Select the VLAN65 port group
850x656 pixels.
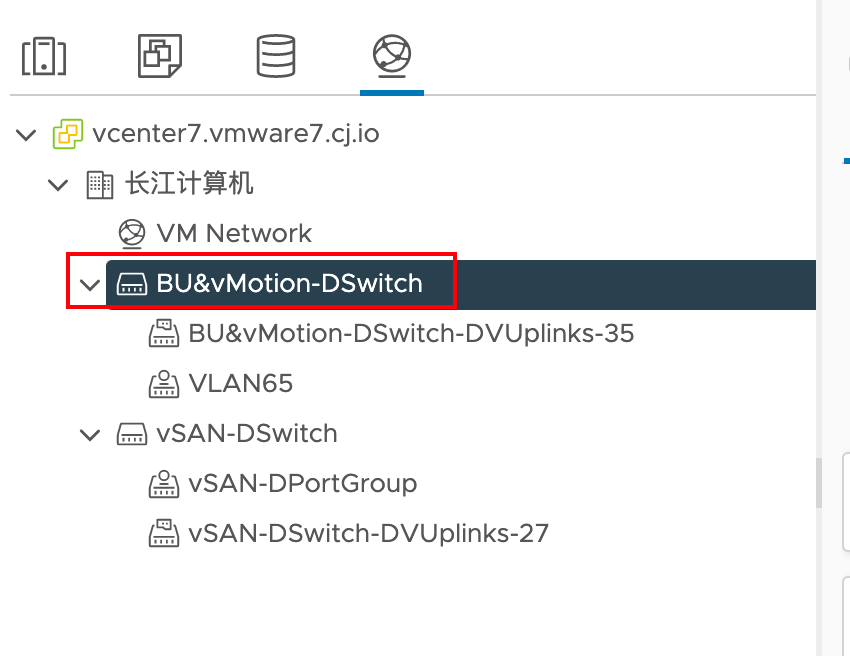point(240,384)
